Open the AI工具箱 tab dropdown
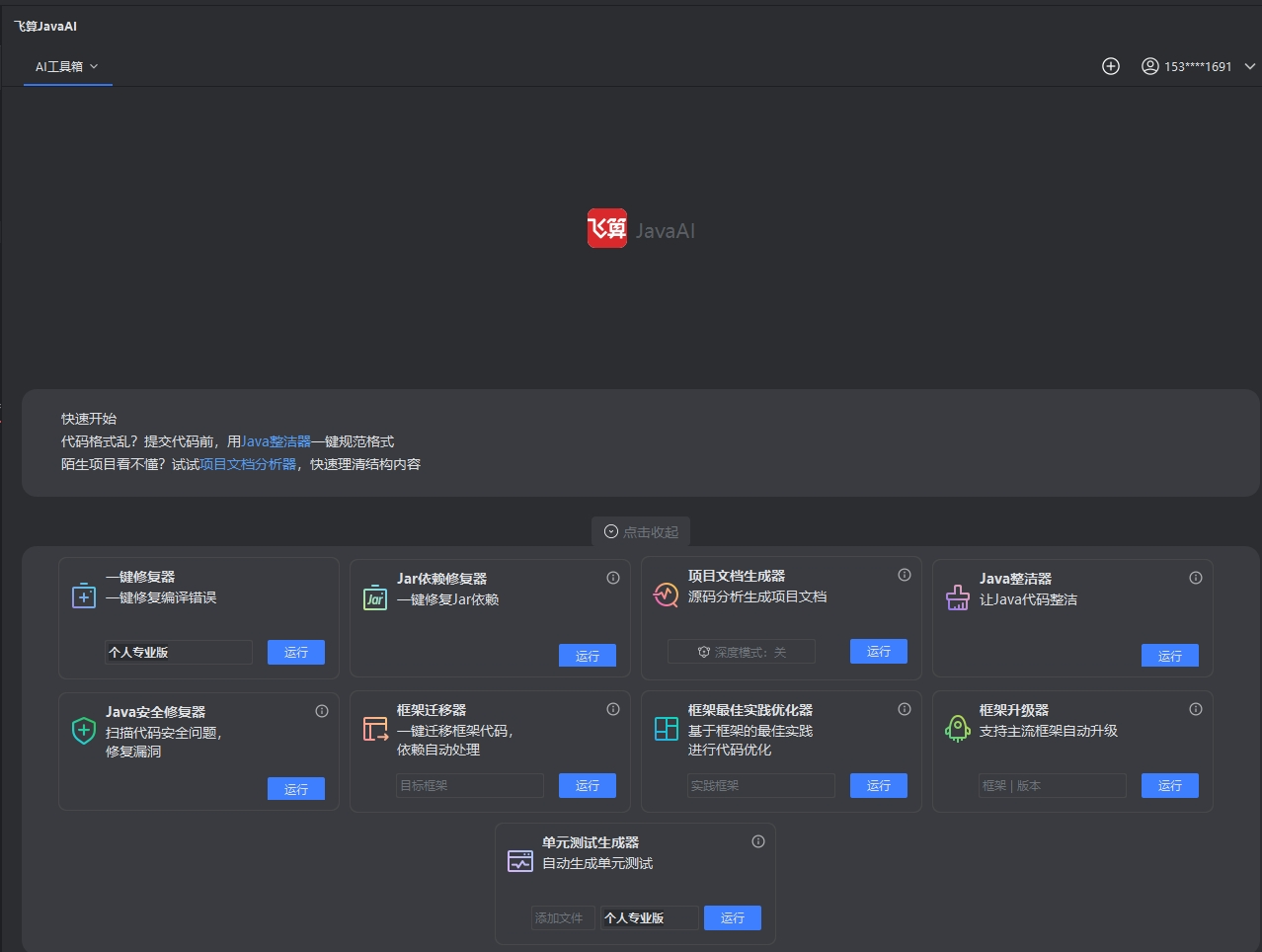This screenshot has height=952, width=1262. (x=67, y=66)
